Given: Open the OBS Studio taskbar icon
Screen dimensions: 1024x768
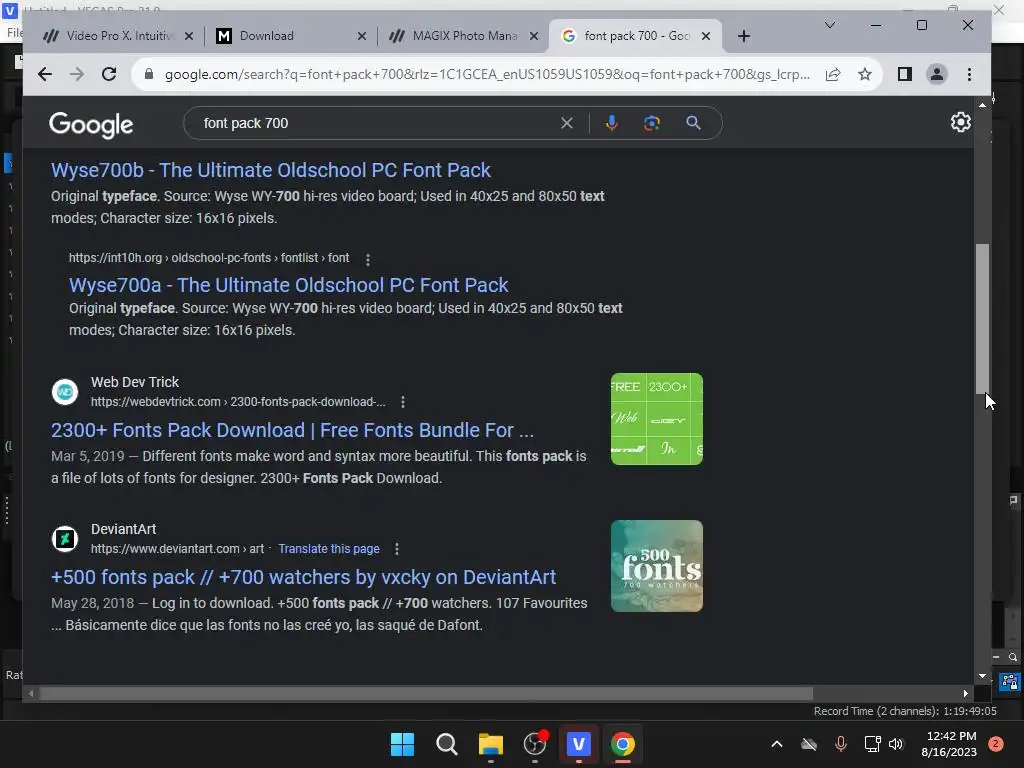Looking at the screenshot, I should 535,744.
